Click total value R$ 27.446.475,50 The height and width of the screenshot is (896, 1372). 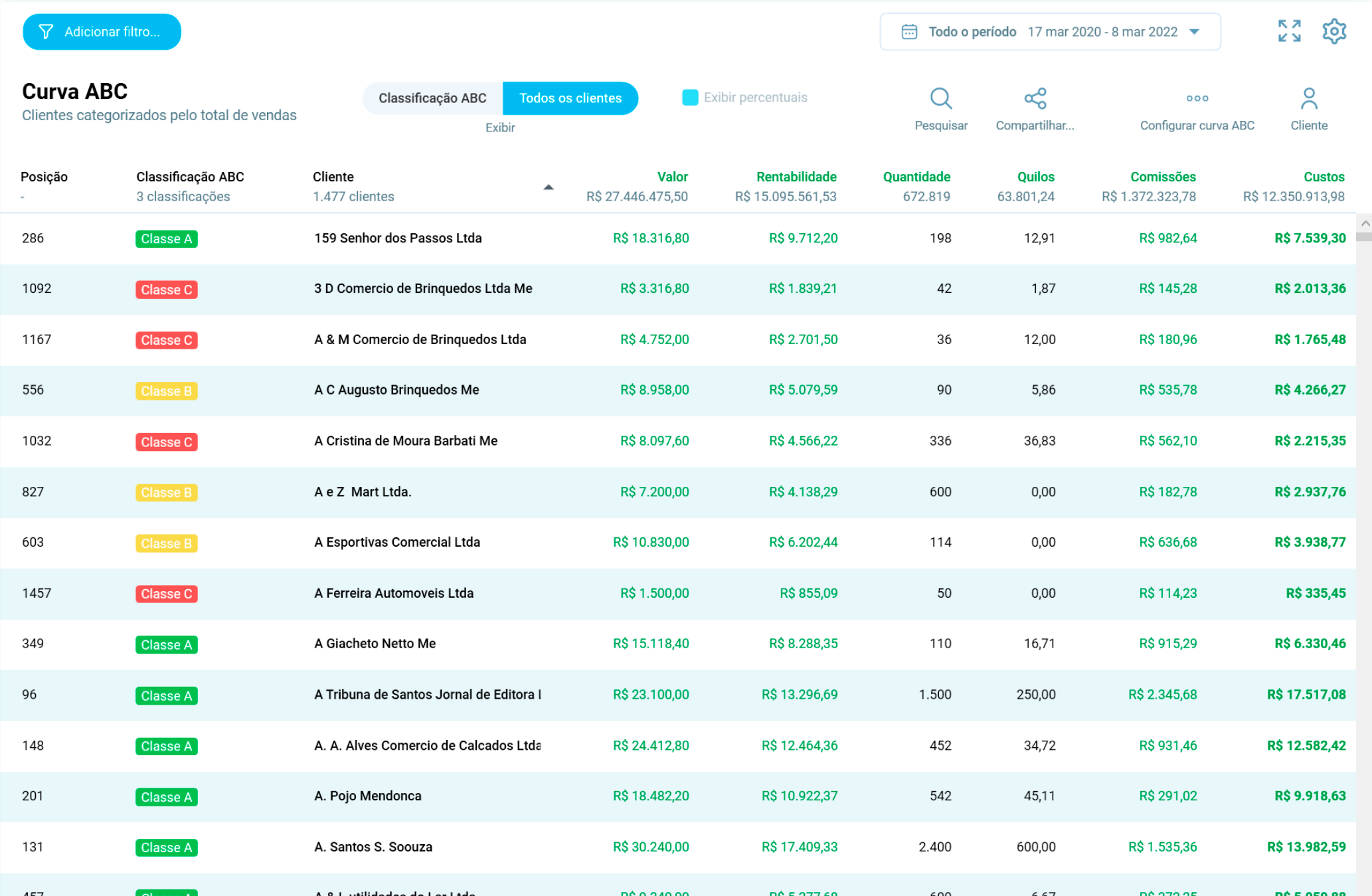[x=637, y=197]
